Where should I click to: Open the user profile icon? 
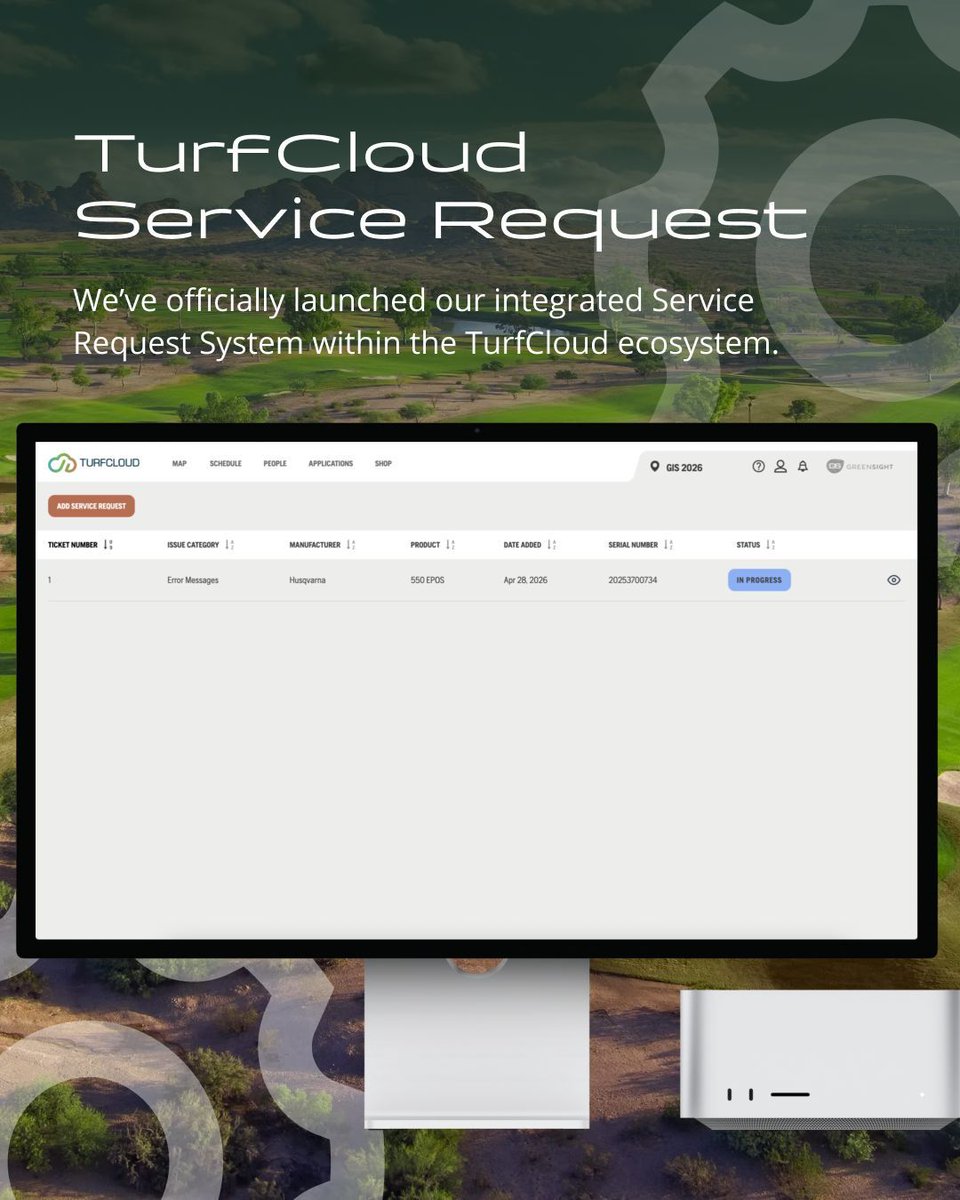pos(781,467)
